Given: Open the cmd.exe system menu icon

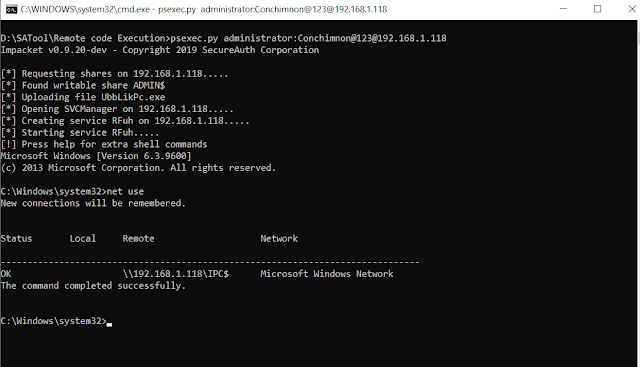Looking at the screenshot, I should click(11, 9).
